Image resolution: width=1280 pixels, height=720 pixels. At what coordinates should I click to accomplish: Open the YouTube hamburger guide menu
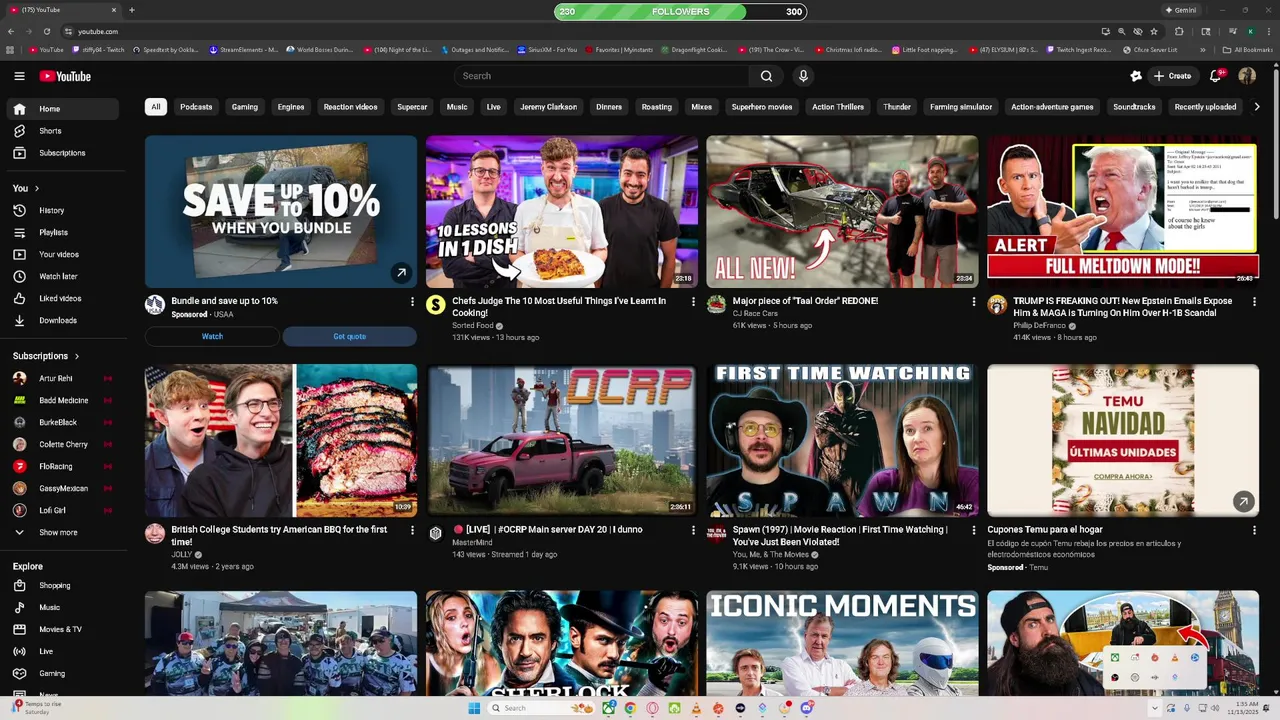(19, 76)
